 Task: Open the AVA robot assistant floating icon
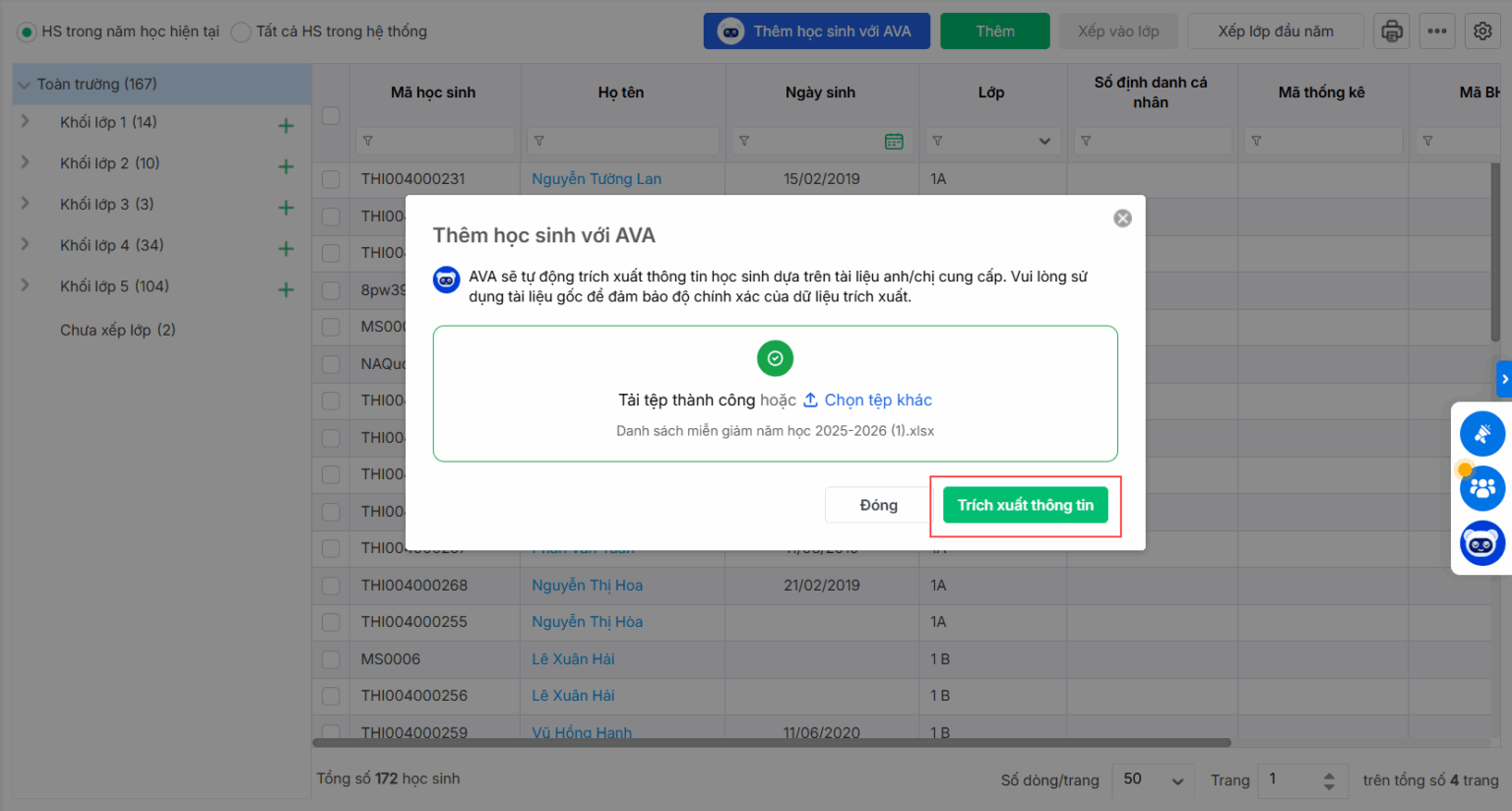(x=1481, y=543)
